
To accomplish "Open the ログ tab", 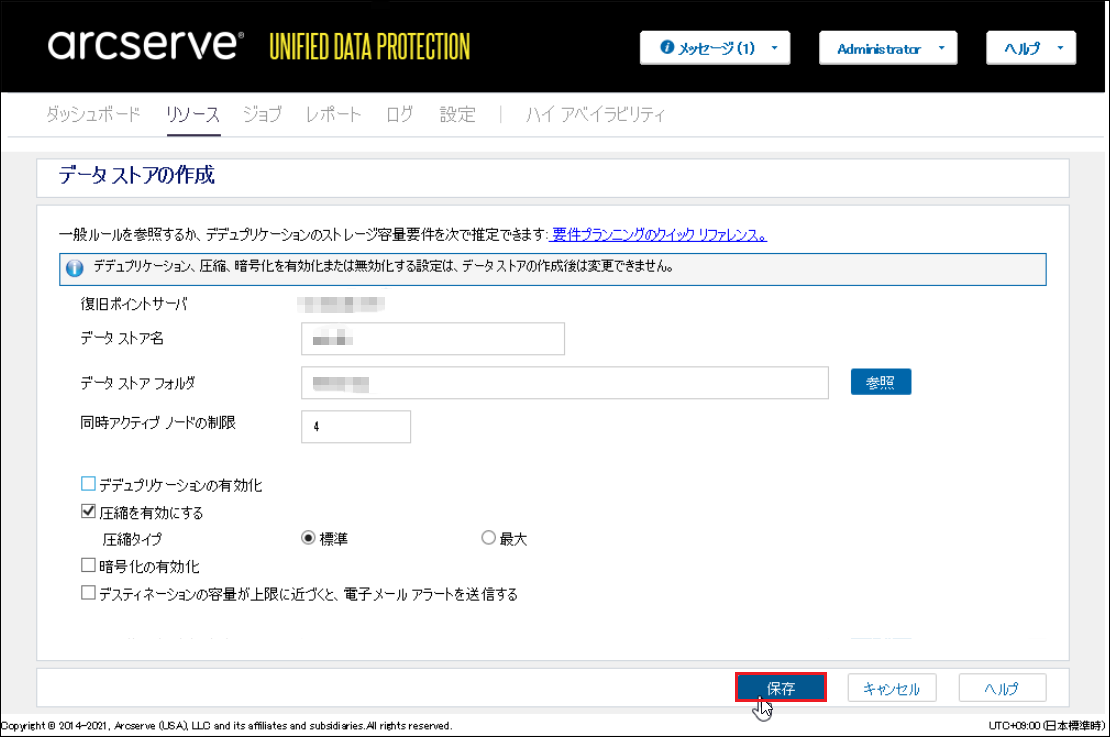I will pos(399,114).
